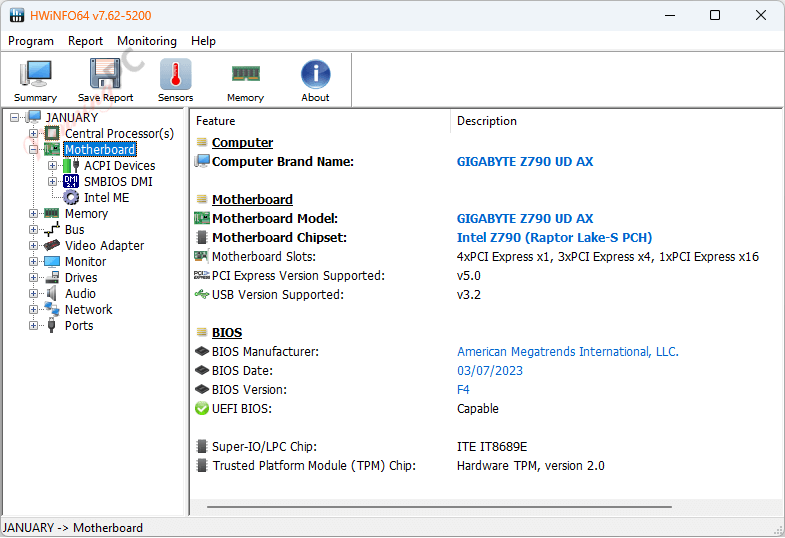Select the Video Adapter tree label
Screen dimensions: 785x538
coord(104,246)
